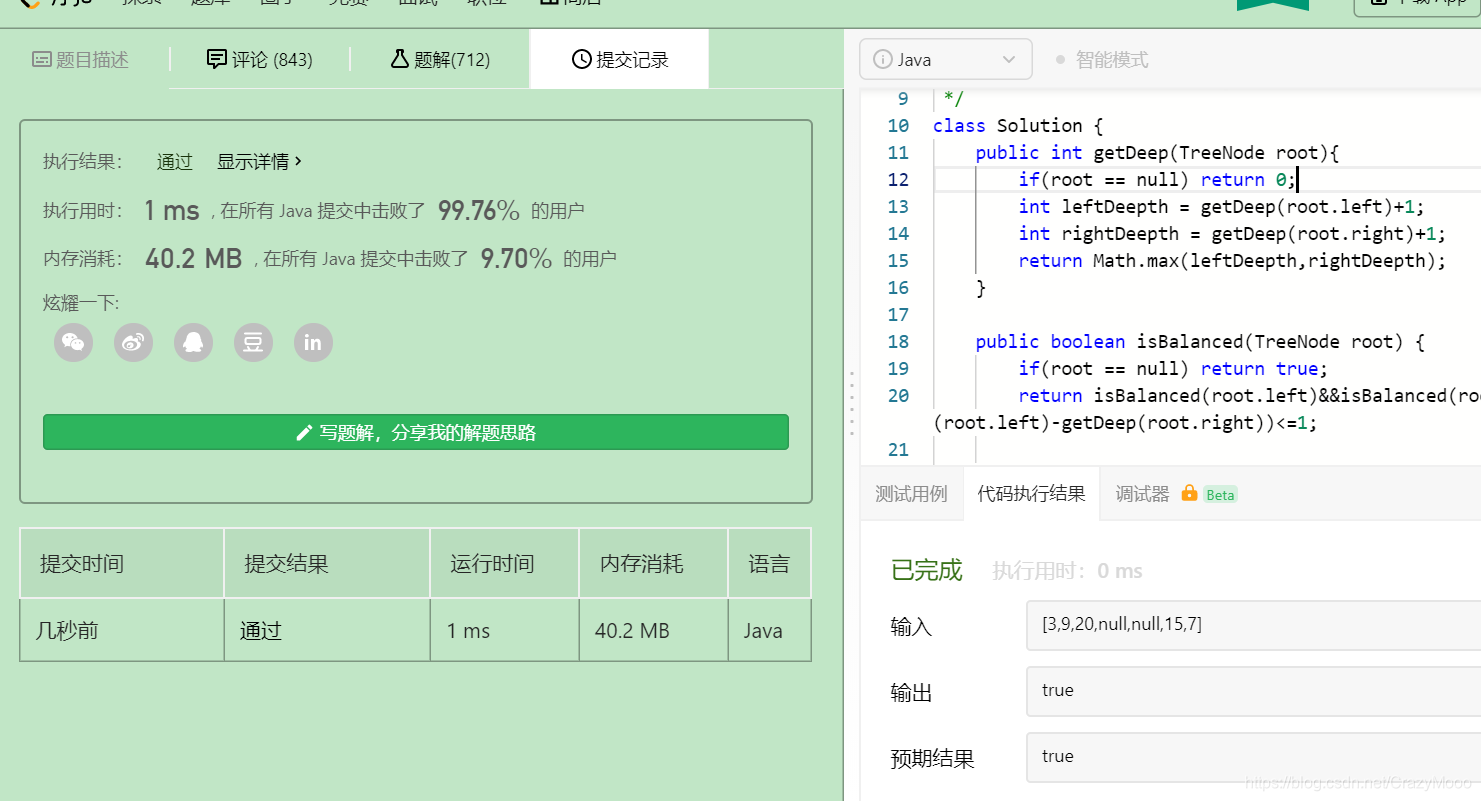Share result via WeChat icon

[x=73, y=342]
